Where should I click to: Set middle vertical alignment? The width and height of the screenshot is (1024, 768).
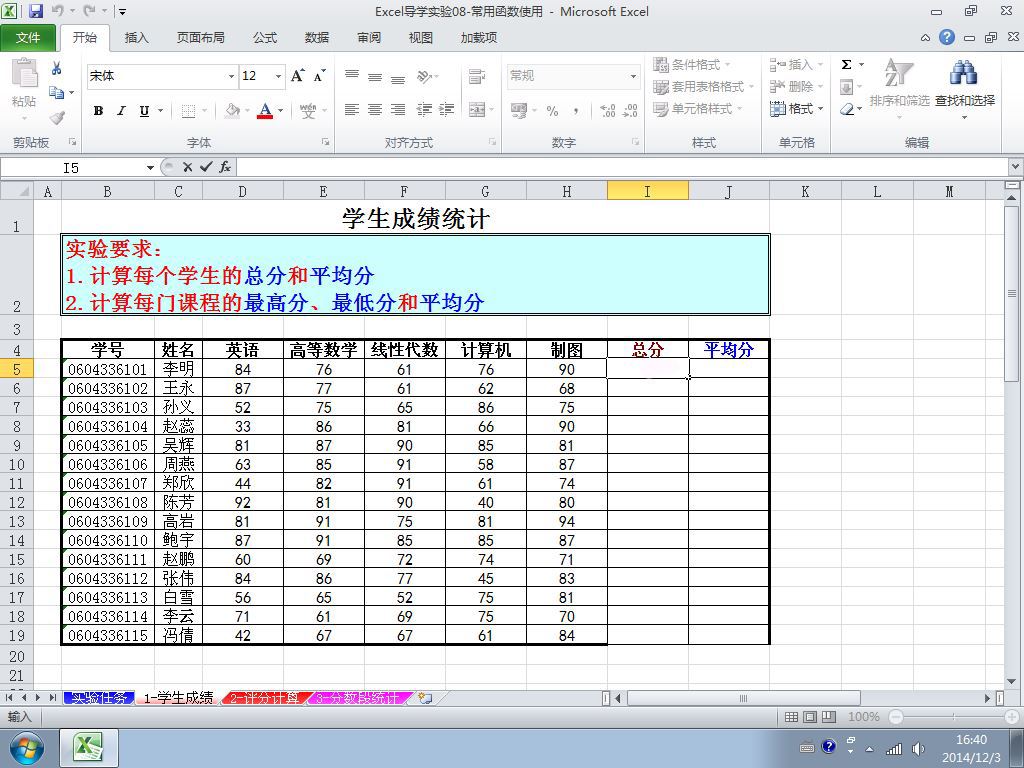coord(375,76)
